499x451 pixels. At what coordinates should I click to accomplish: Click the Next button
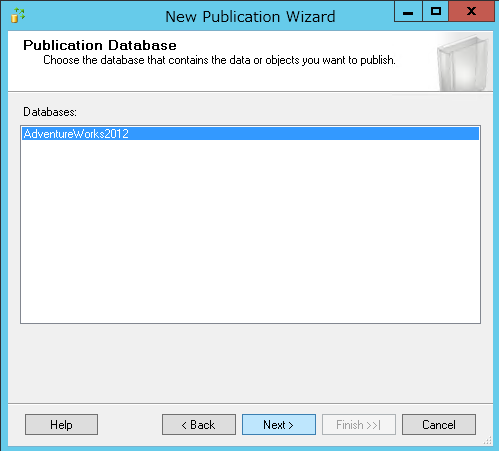click(x=279, y=424)
